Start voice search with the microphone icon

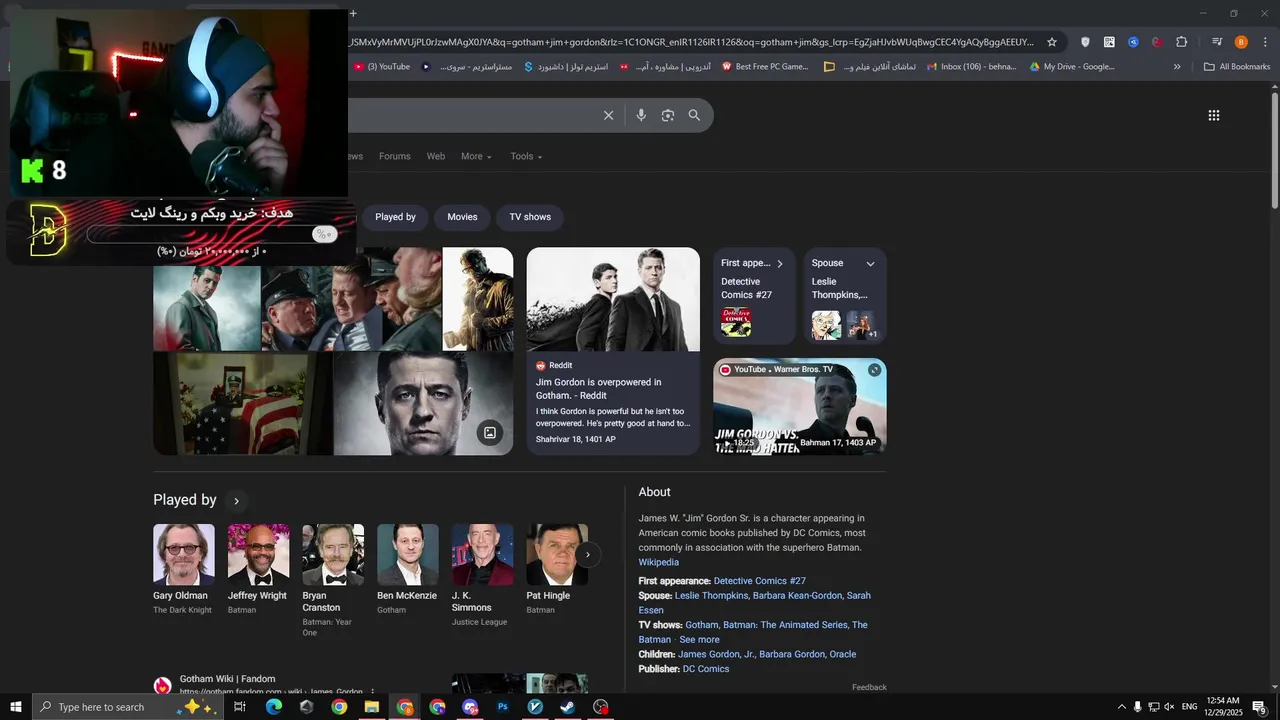(x=641, y=116)
